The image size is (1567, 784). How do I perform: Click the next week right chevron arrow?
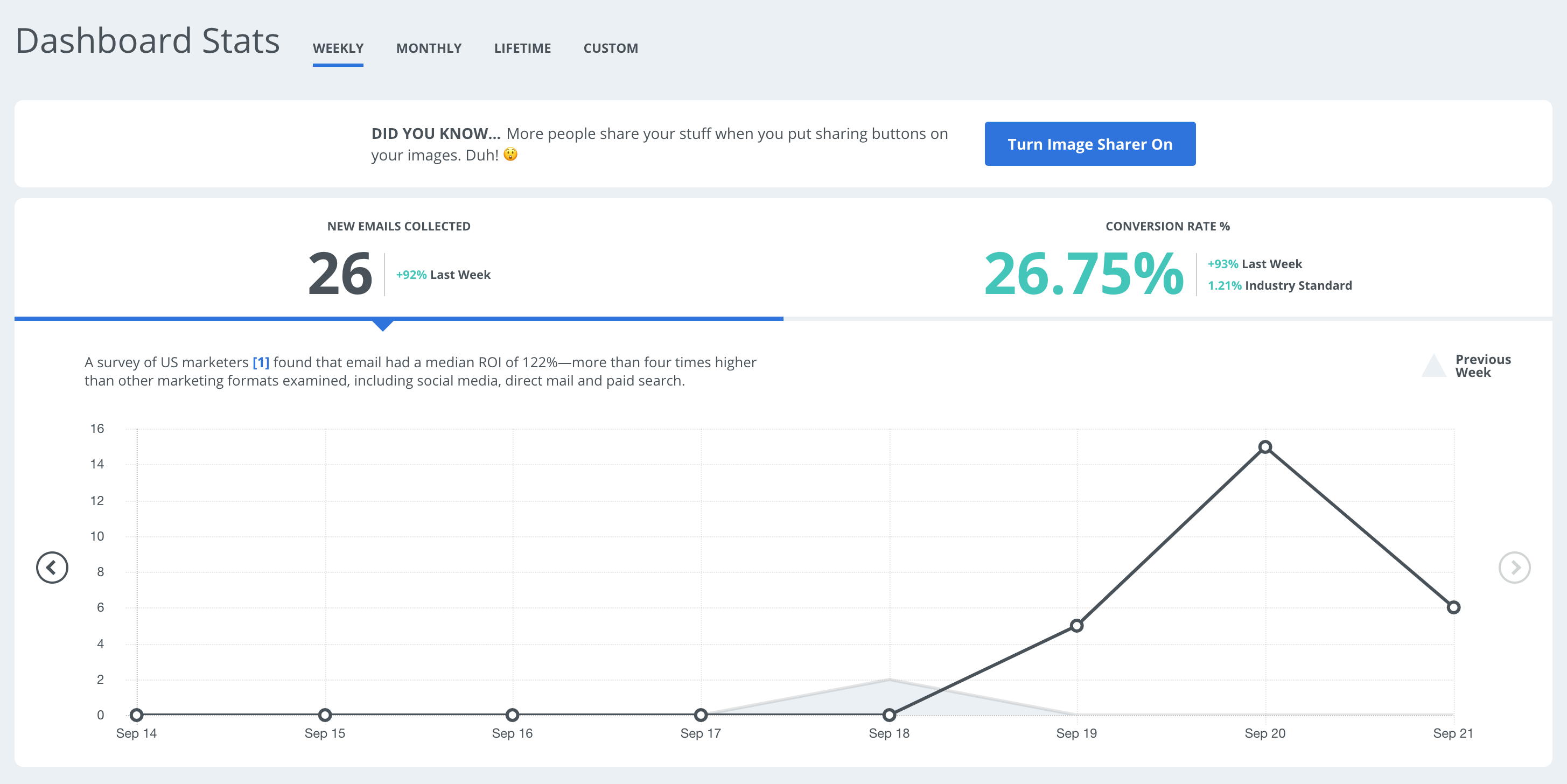[x=1514, y=567]
